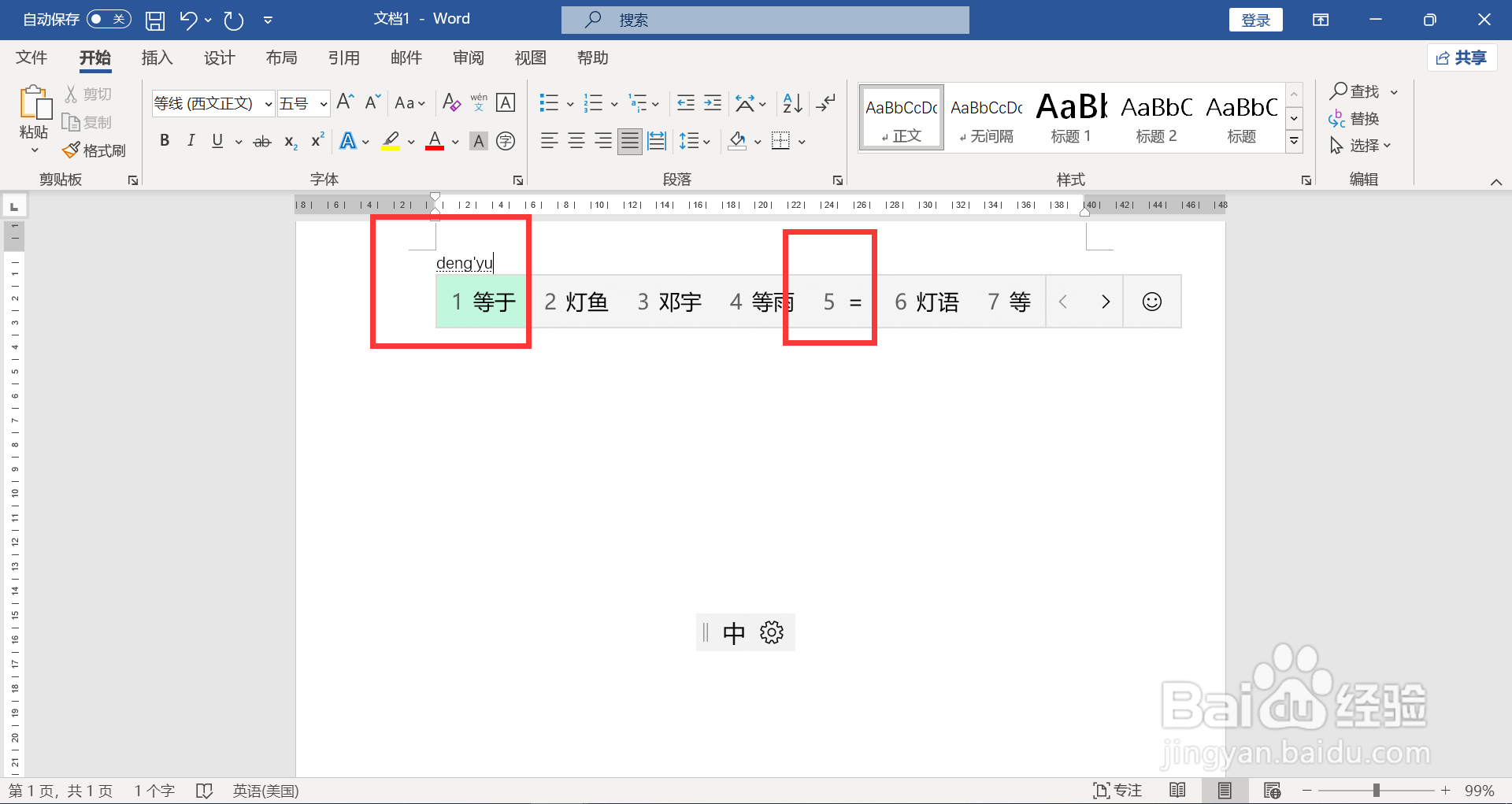
Task: Decrease font size with A-down icon
Action: pyautogui.click(x=372, y=102)
